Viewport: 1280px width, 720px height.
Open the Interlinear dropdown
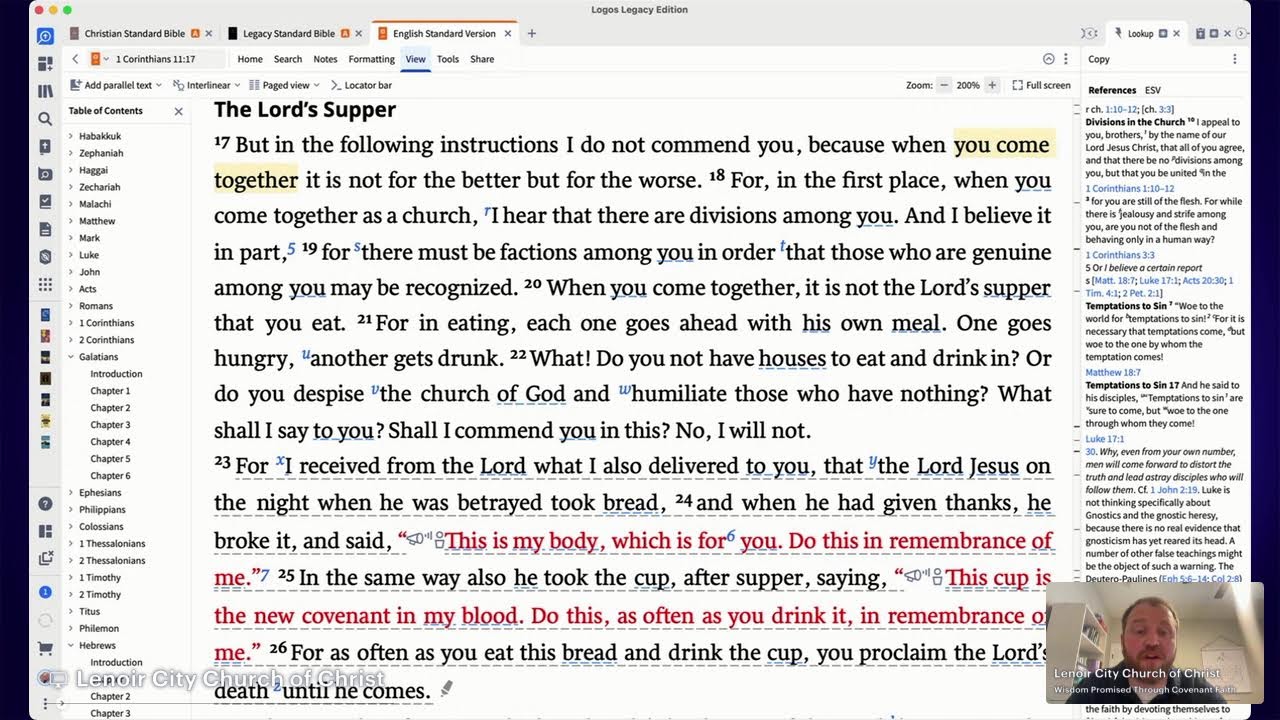pyautogui.click(x=207, y=86)
